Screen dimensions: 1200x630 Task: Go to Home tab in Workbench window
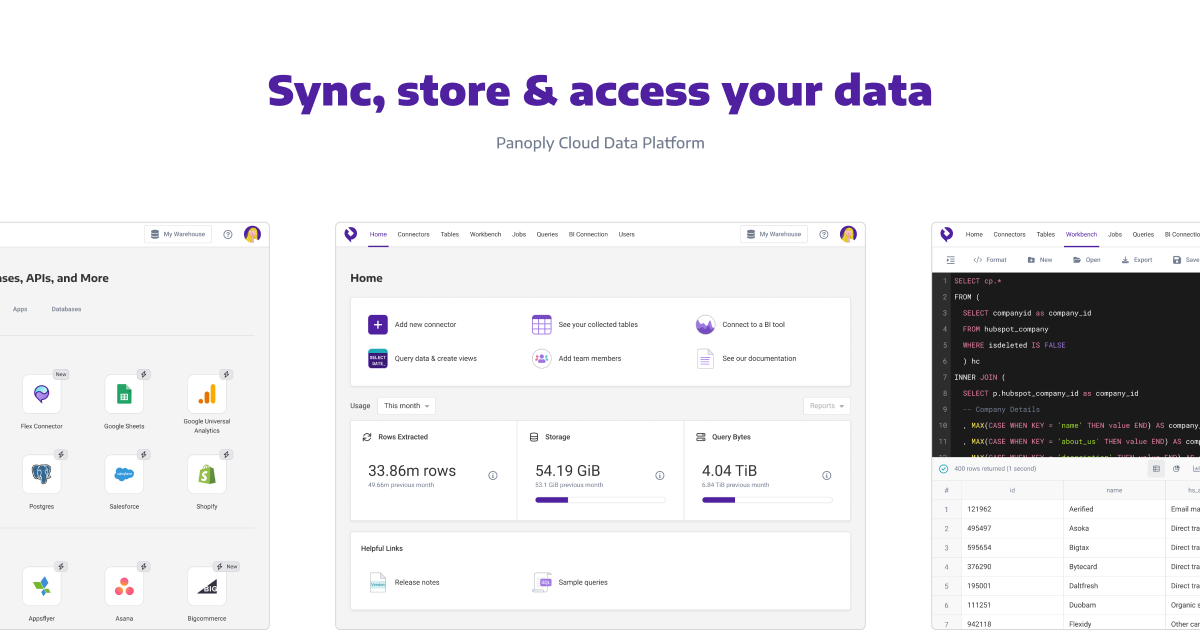tap(974, 234)
